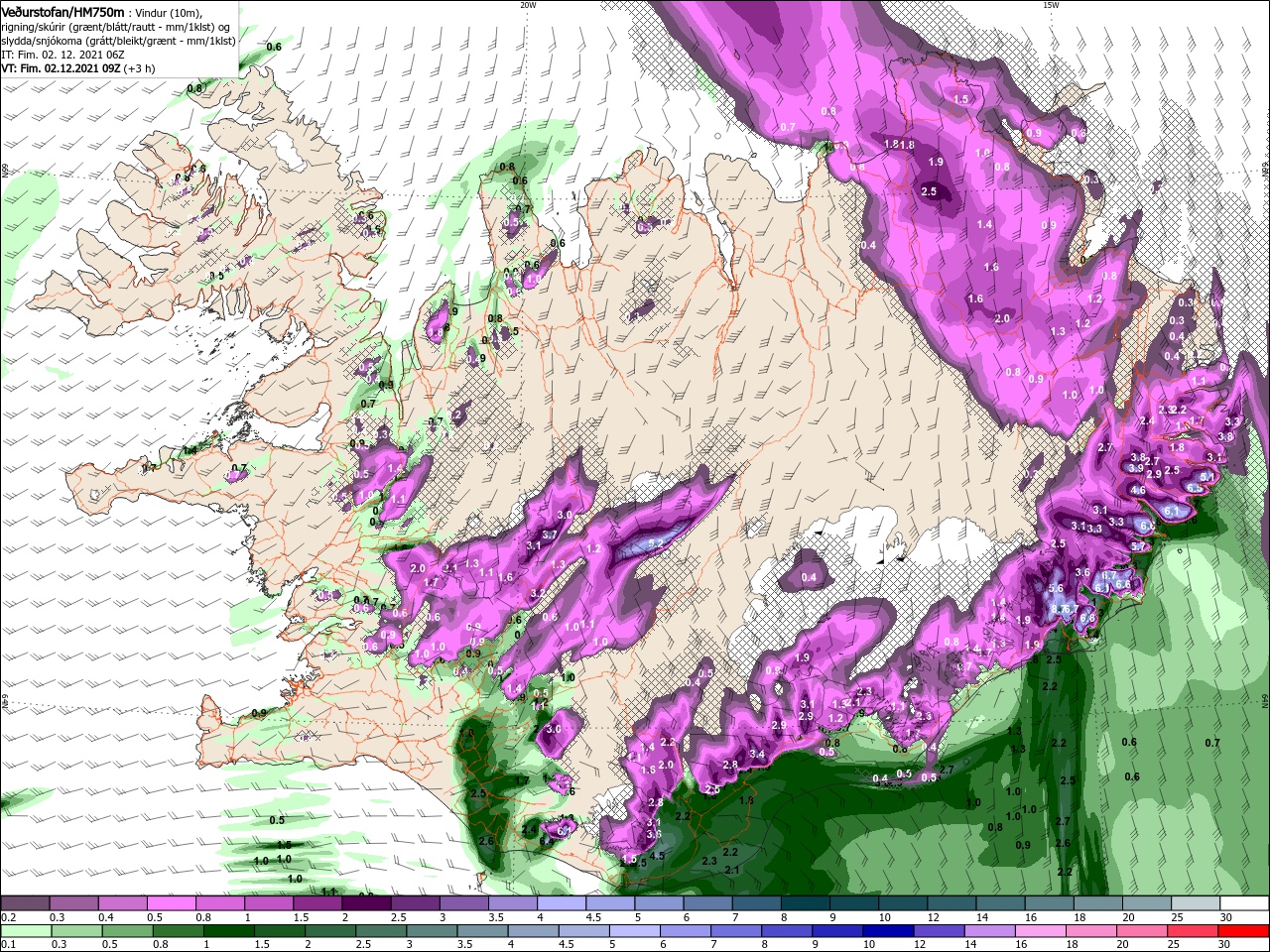Pick the 12 swatch in the top legend row
The height and width of the screenshot is (952, 1270).
952,903
